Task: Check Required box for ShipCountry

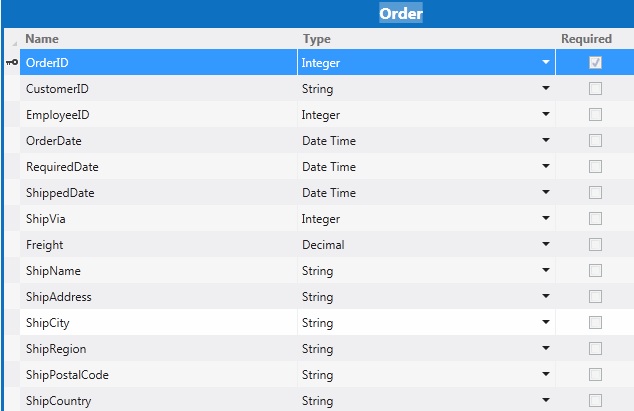Action: click(595, 401)
